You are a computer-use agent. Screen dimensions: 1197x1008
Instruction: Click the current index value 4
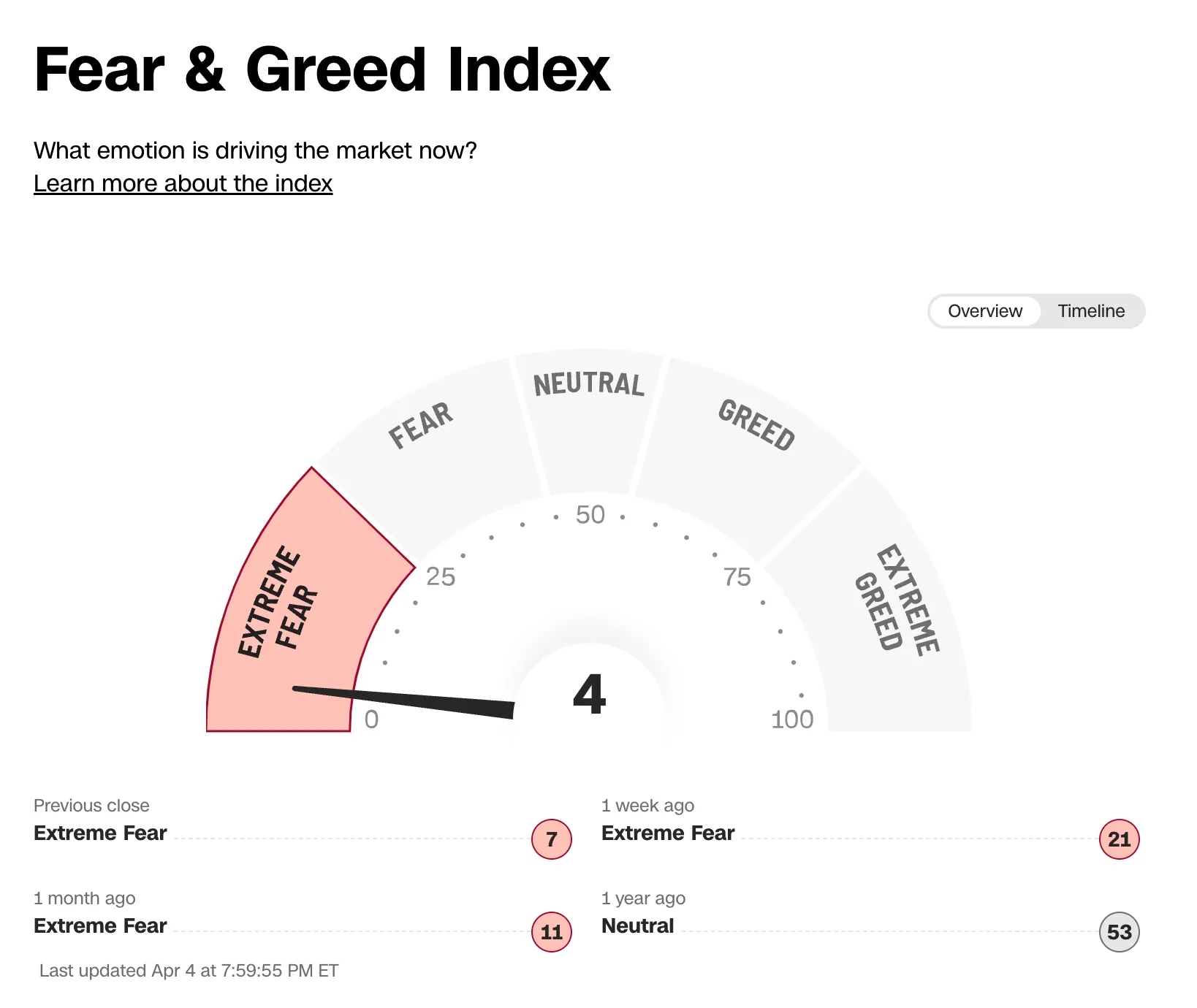(x=590, y=695)
